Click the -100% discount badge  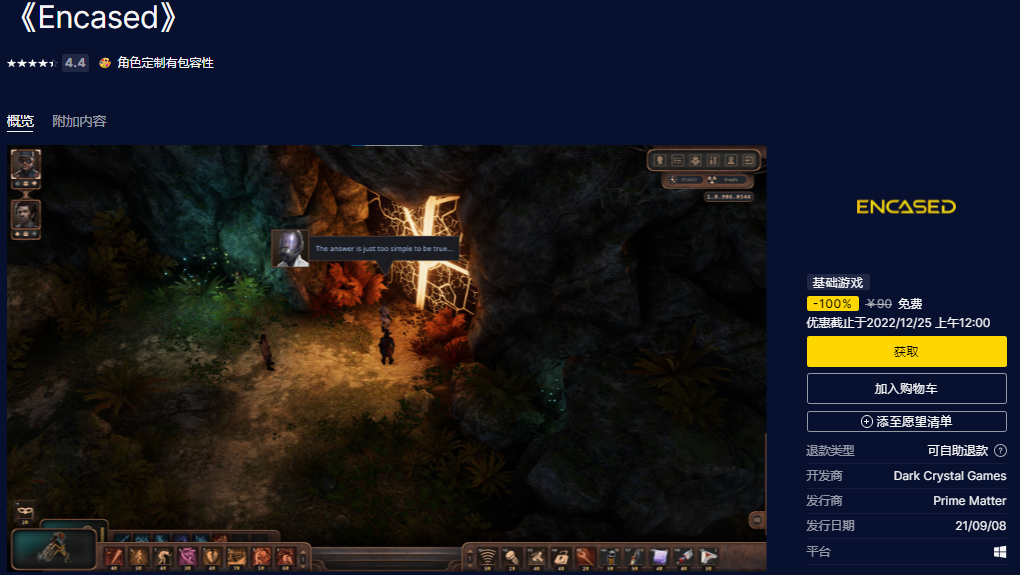pyautogui.click(x=833, y=304)
